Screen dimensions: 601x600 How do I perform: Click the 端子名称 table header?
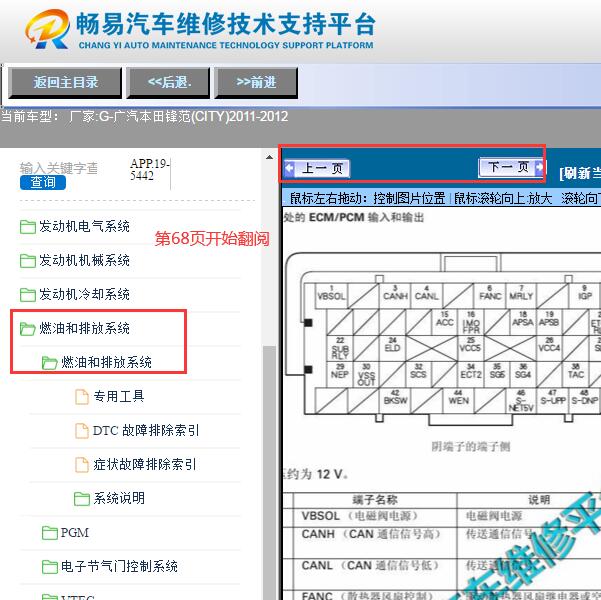pyautogui.click(x=375, y=500)
